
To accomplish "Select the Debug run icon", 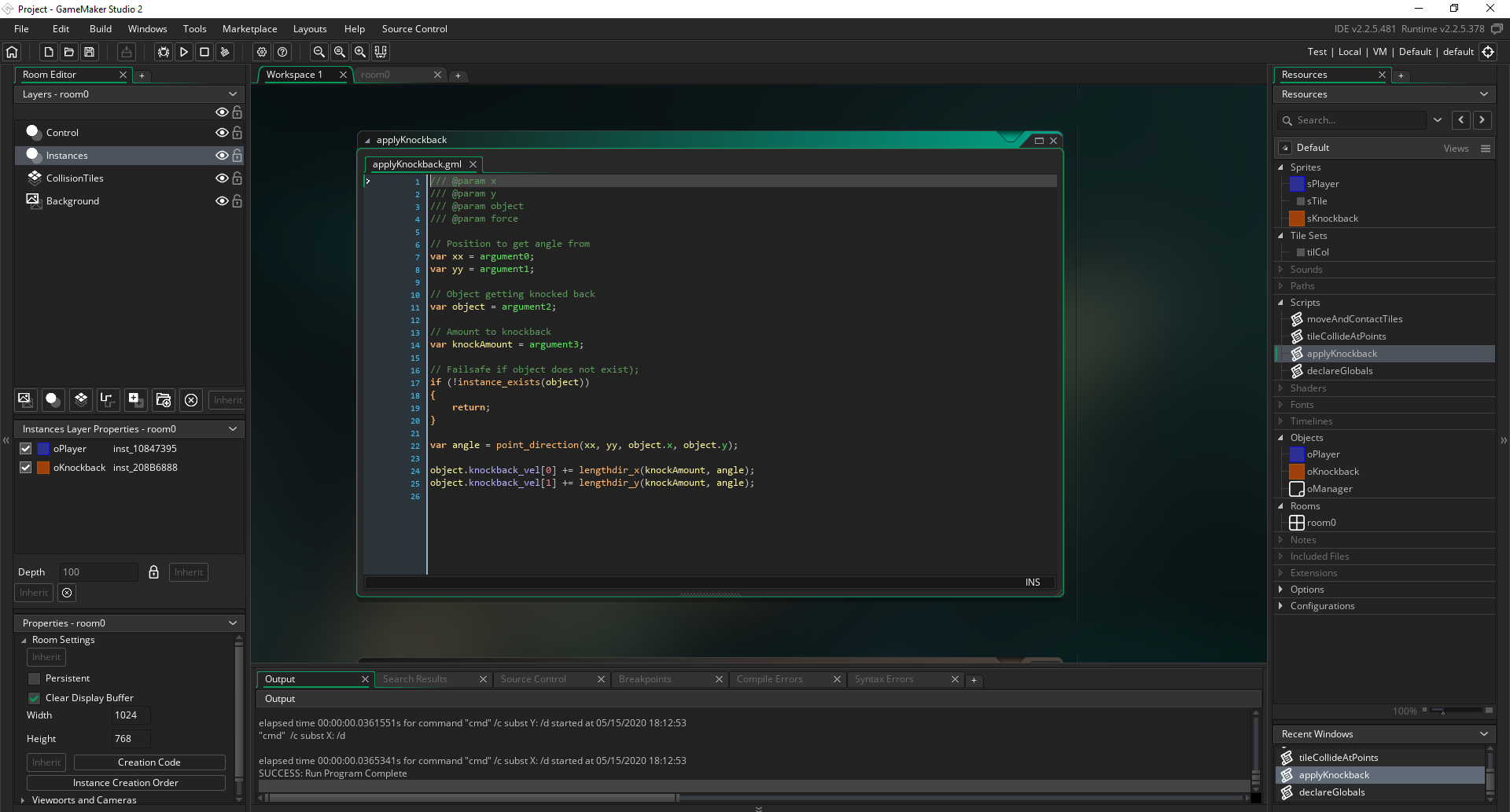I will (162, 52).
